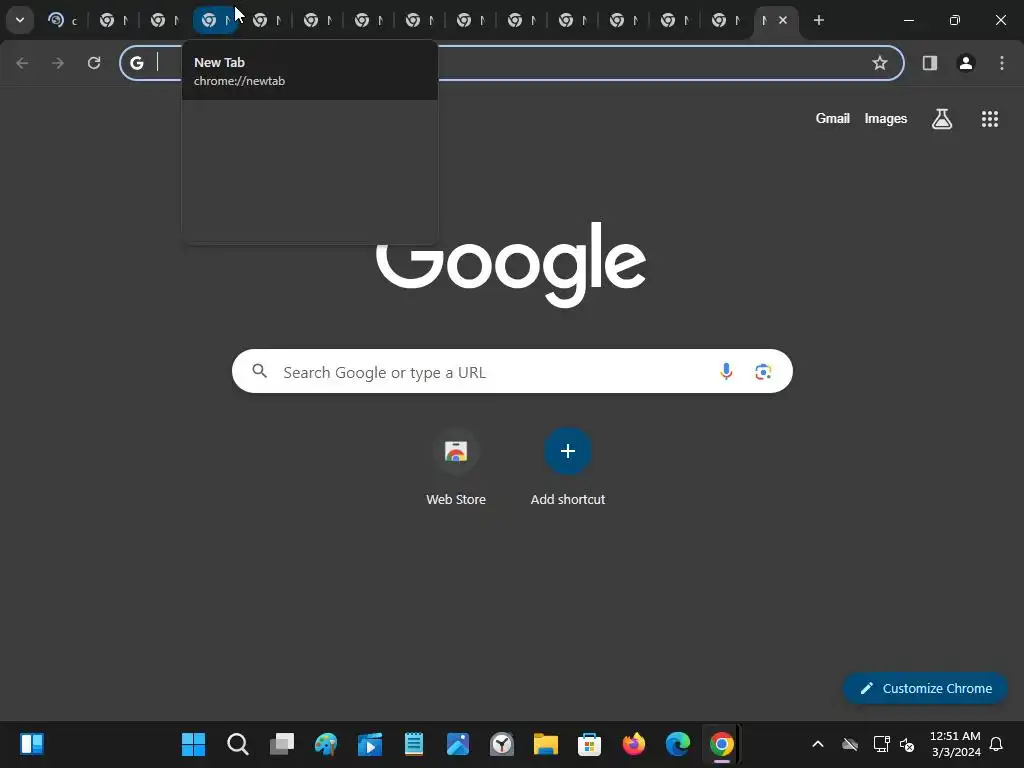Viewport: 1024px width, 768px height.
Task: Open the Gmail link
Action: pos(832,118)
